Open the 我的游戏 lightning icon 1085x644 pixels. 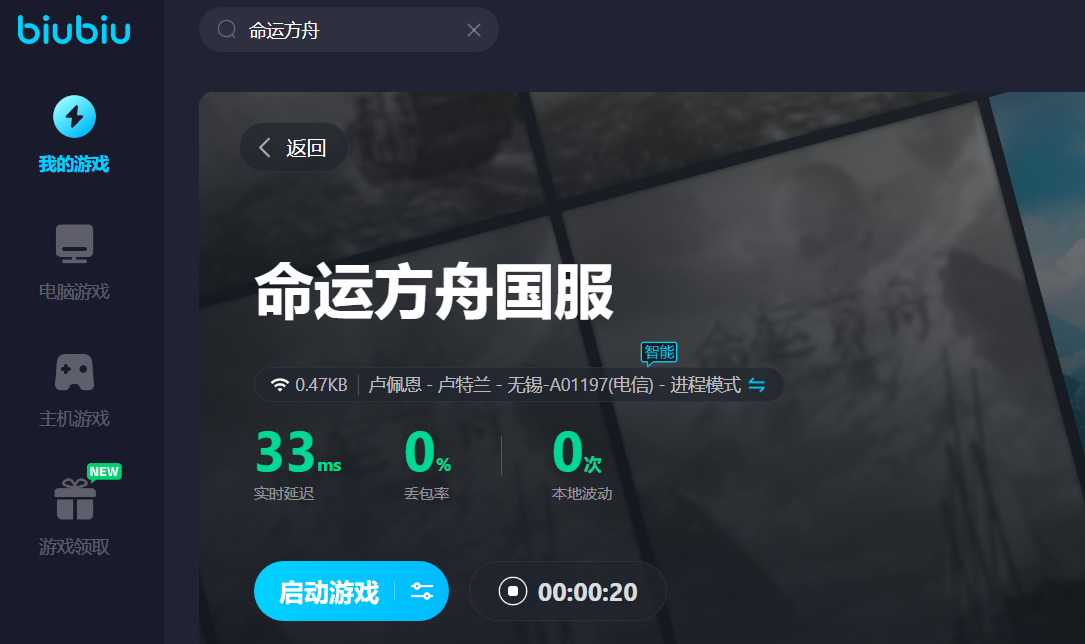[x=74, y=116]
